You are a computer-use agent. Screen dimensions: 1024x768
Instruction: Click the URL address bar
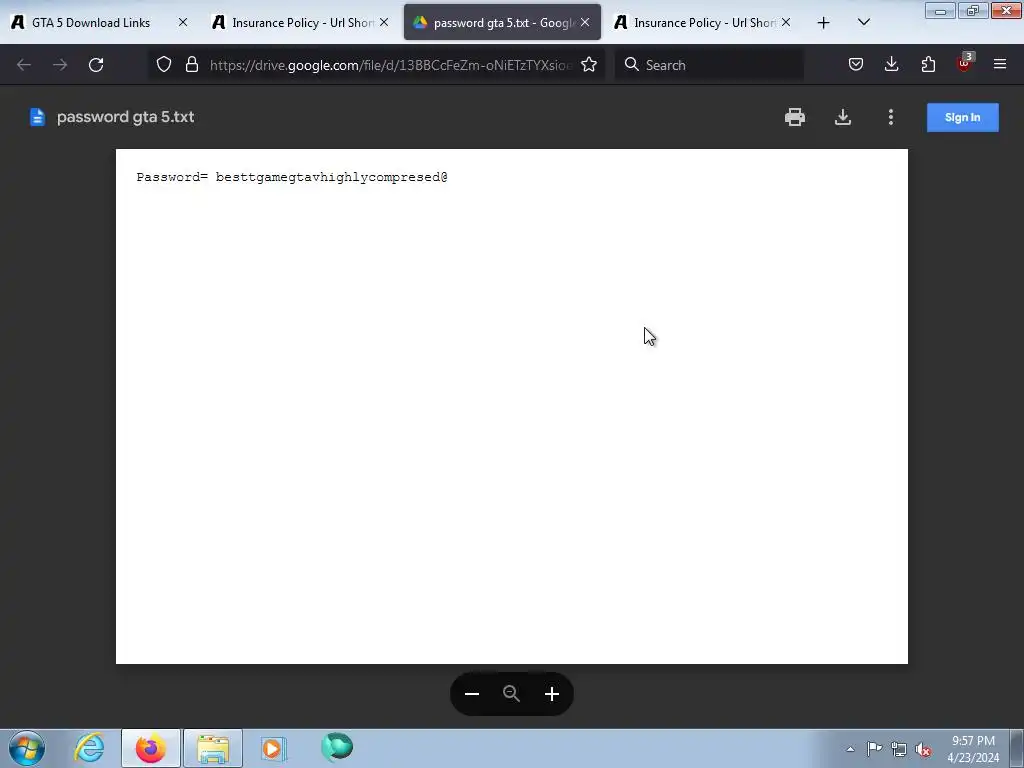pyautogui.click(x=391, y=65)
